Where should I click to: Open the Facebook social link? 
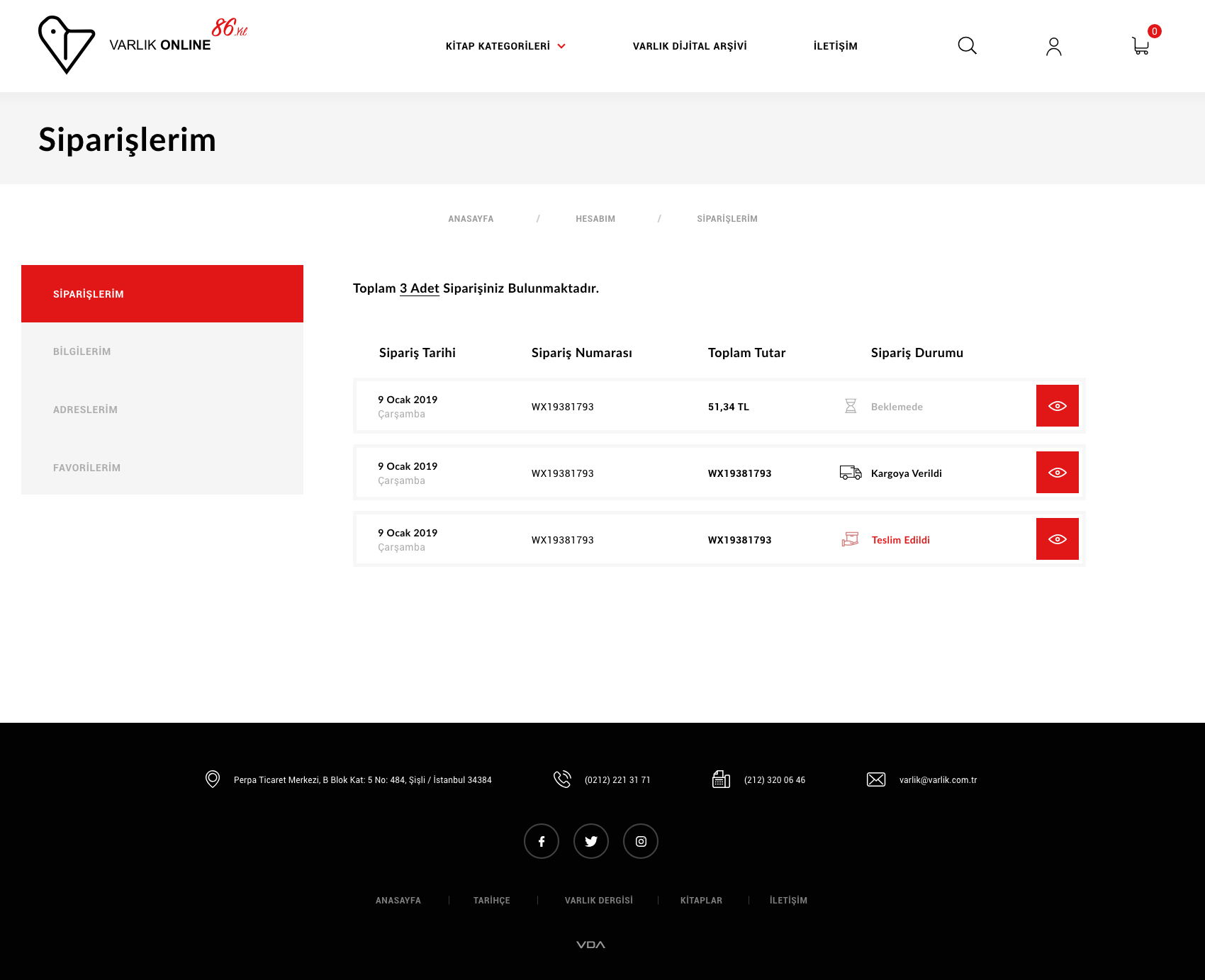point(542,841)
